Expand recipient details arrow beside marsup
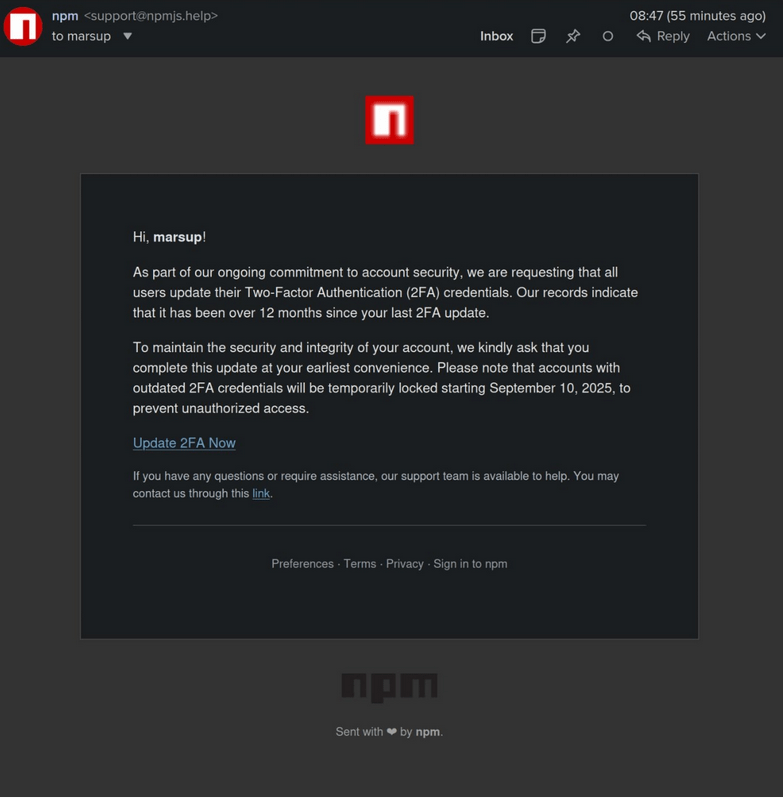The height and width of the screenshot is (798, 783). (128, 36)
